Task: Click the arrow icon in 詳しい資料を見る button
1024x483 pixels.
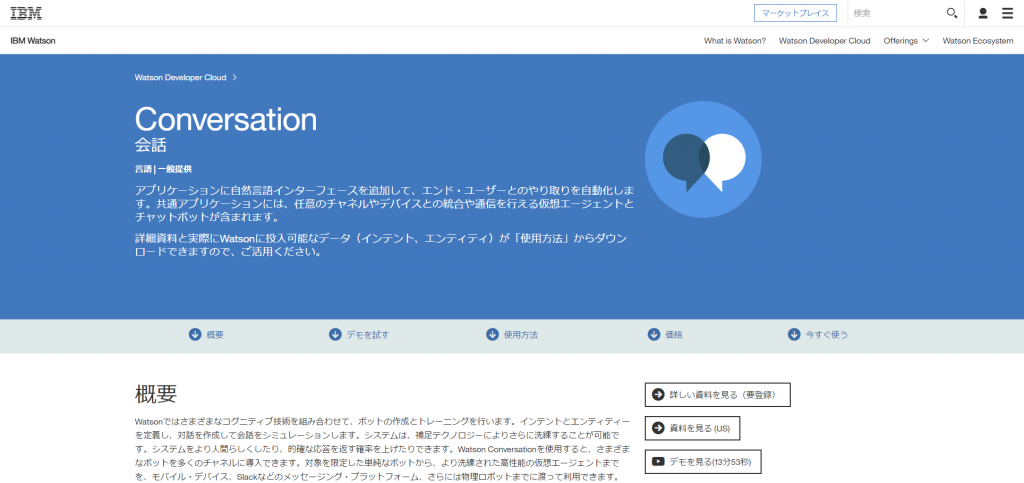Action: coord(658,395)
